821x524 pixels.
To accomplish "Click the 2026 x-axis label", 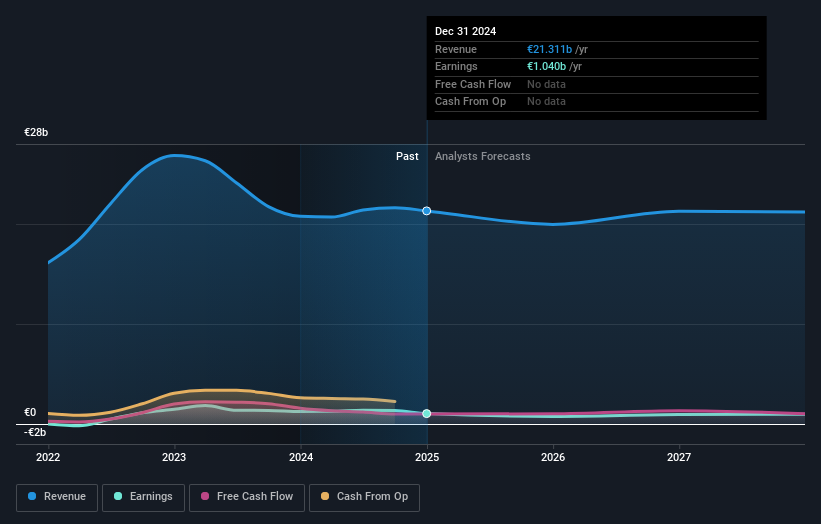I will click(x=553, y=457).
